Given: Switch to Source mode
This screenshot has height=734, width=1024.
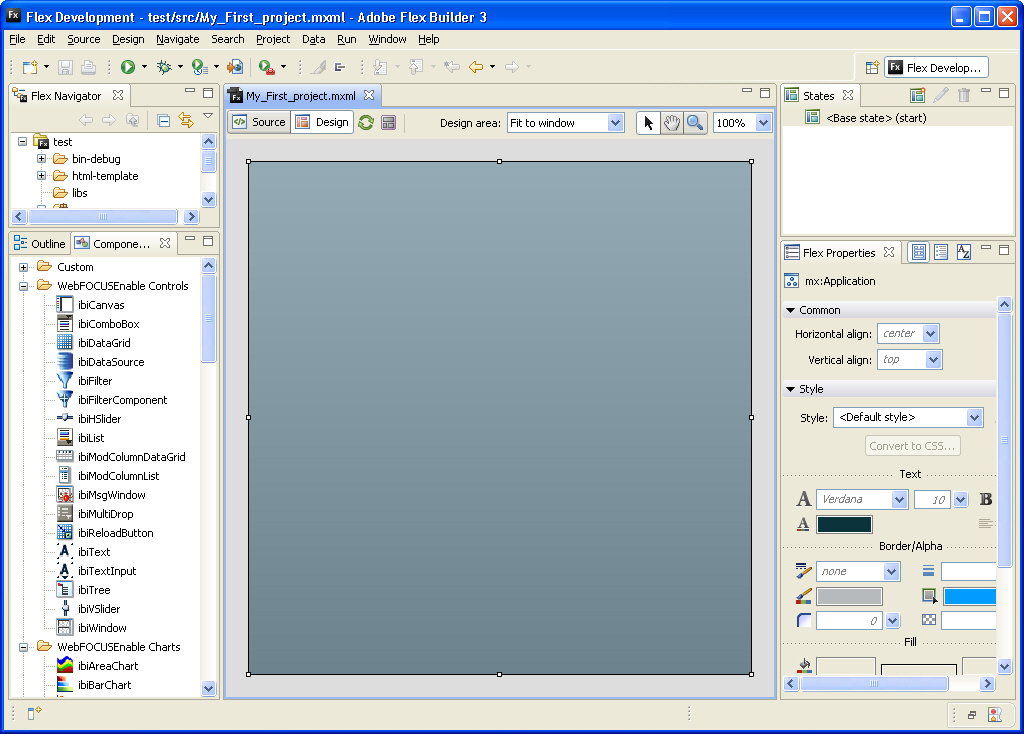Looking at the screenshot, I should (x=259, y=122).
